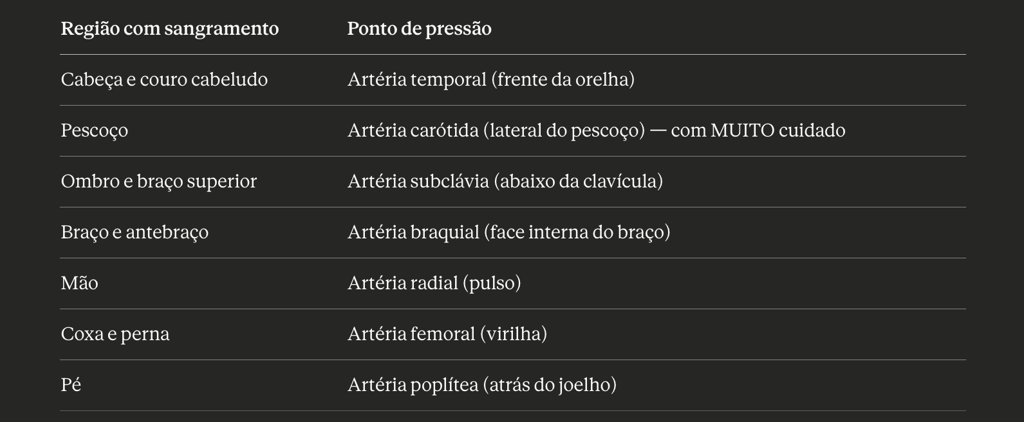
Task: Click 'Artéria femoral (virilha)' text
Action: 447,335
